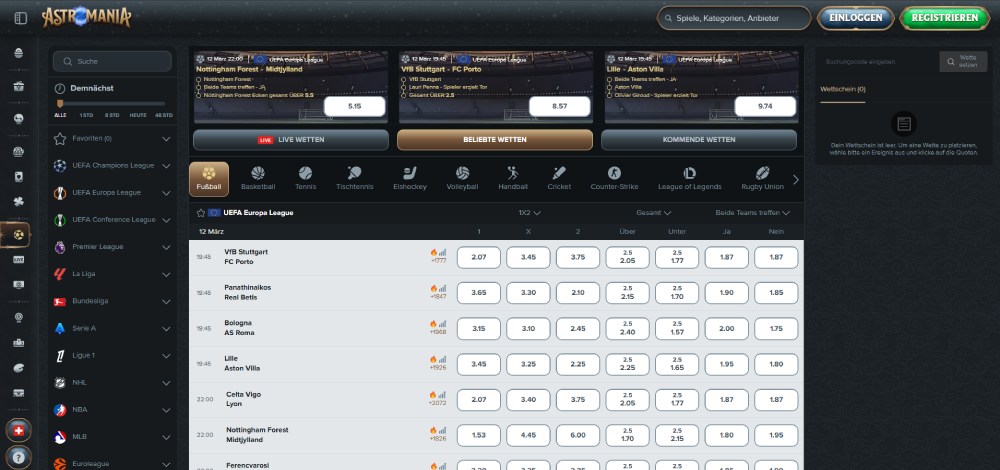Screen dimensions: 1000x470
Task: Select the Basketball sport icon
Action: (257, 178)
